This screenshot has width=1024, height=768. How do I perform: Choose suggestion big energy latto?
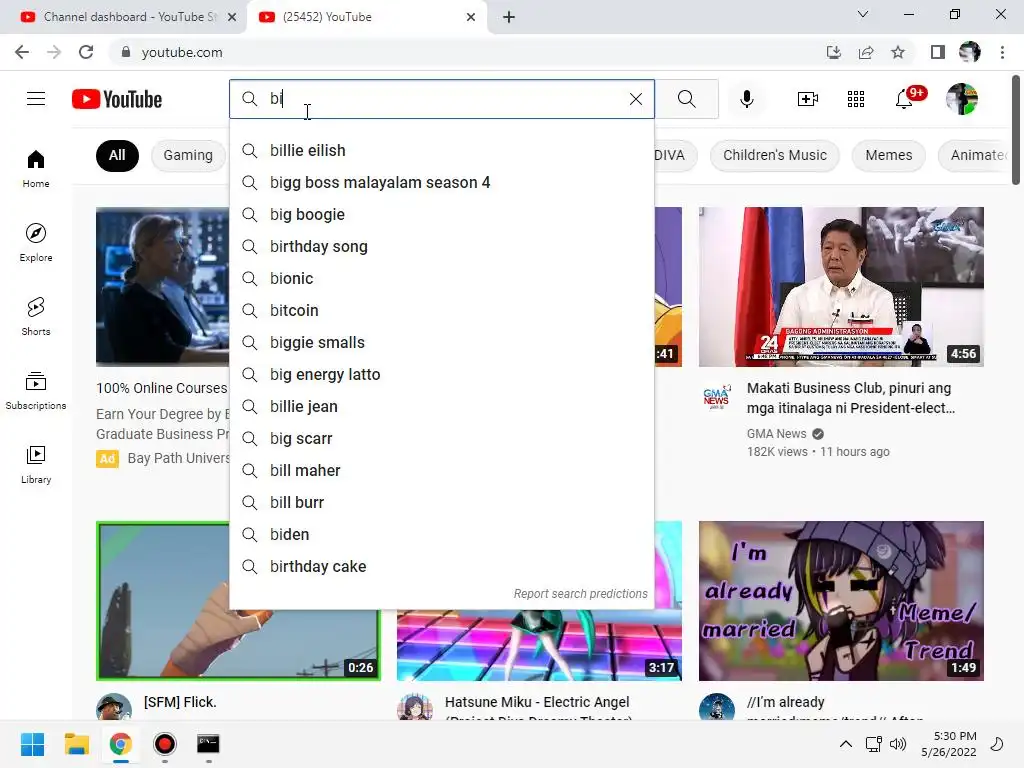point(442,374)
